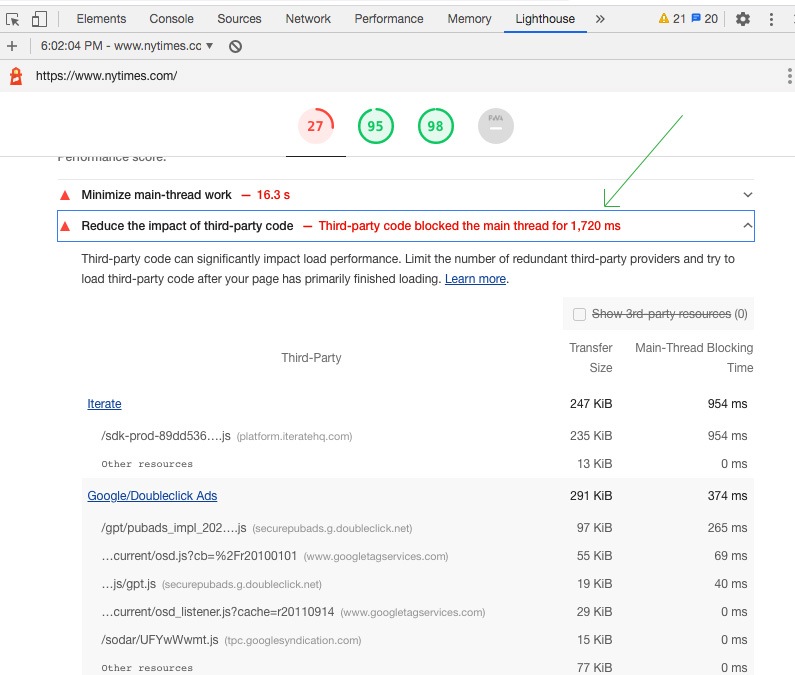
Task: Open the report tools menu at URL bar right
Action: coord(789,76)
